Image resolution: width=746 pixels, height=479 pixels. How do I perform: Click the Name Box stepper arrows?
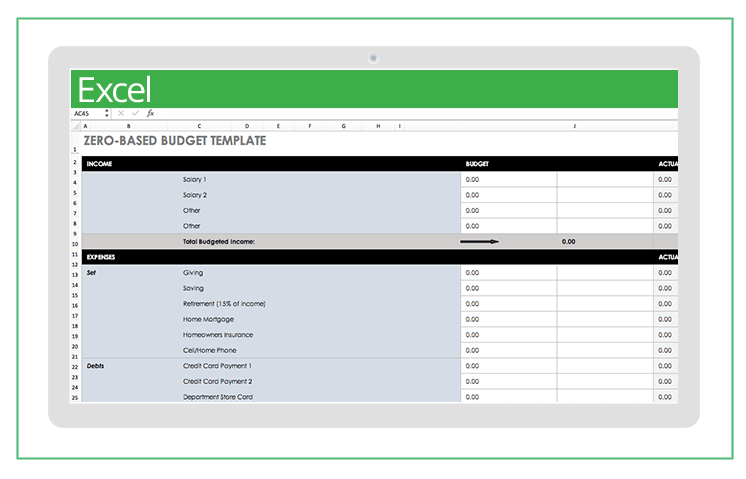click(109, 114)
